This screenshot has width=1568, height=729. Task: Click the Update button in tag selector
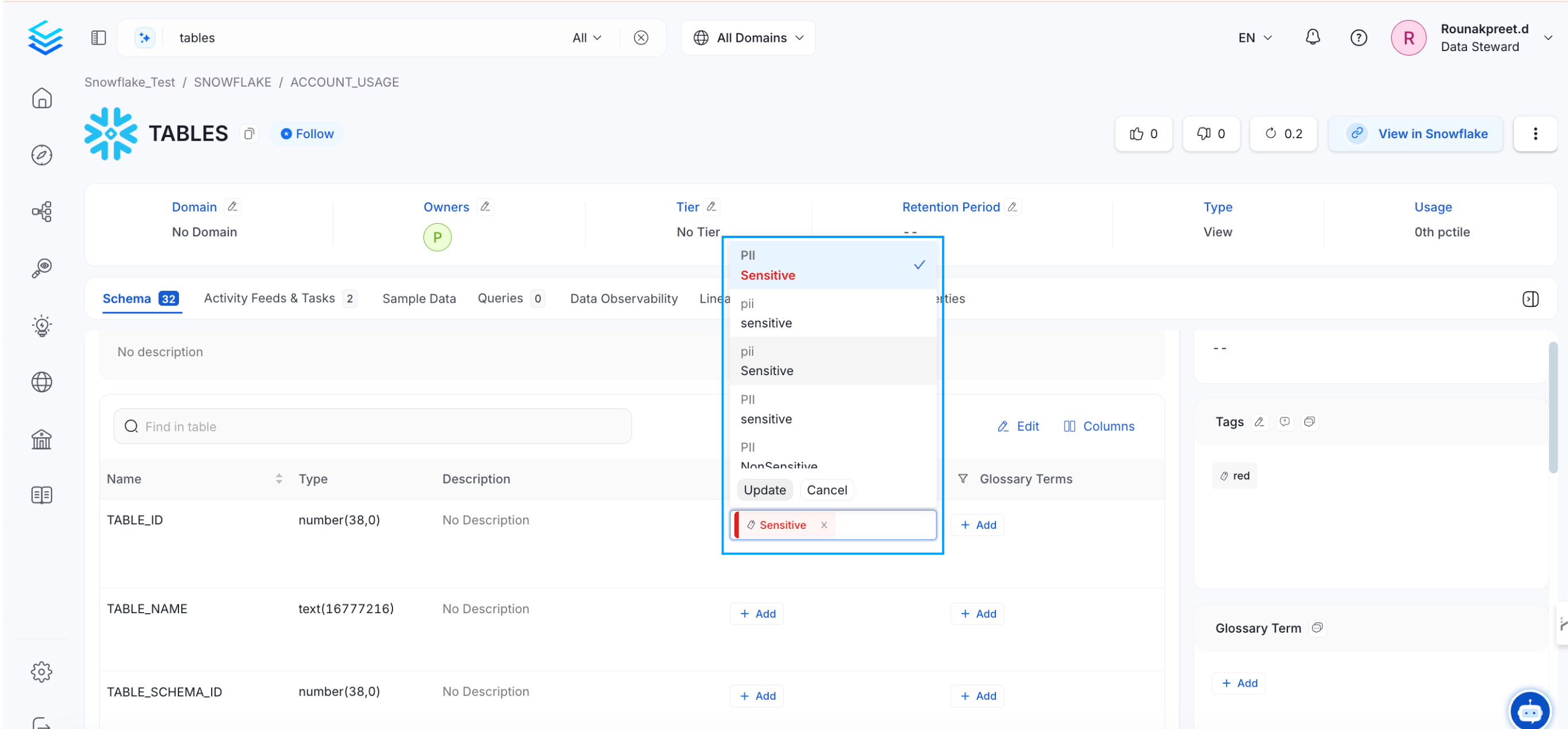(x=764, y=490)
